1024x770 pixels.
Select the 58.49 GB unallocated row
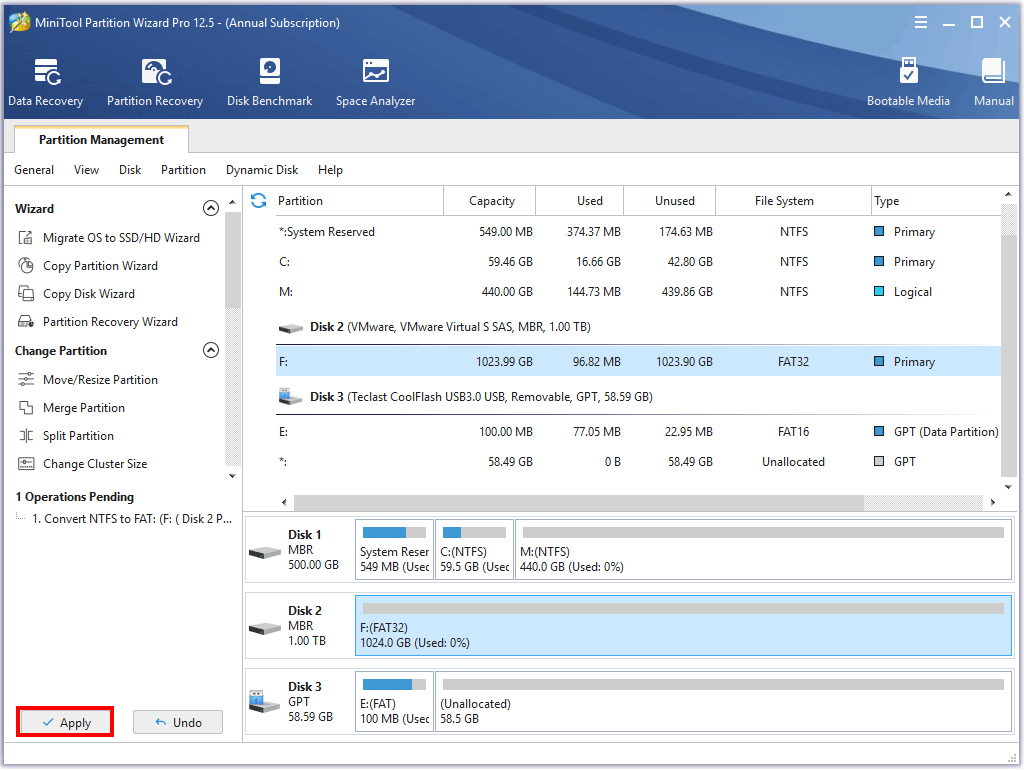638,462
